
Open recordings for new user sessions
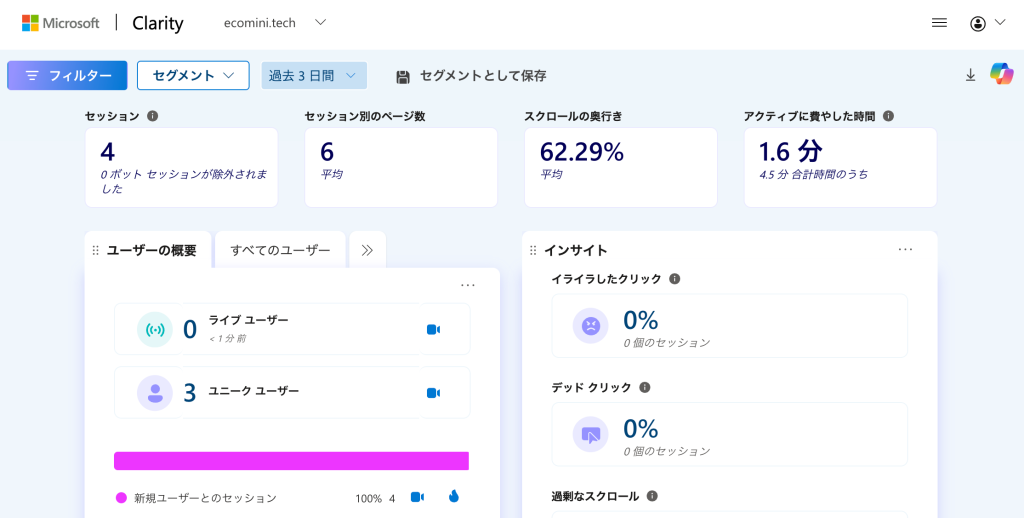(x=418, y=497)
